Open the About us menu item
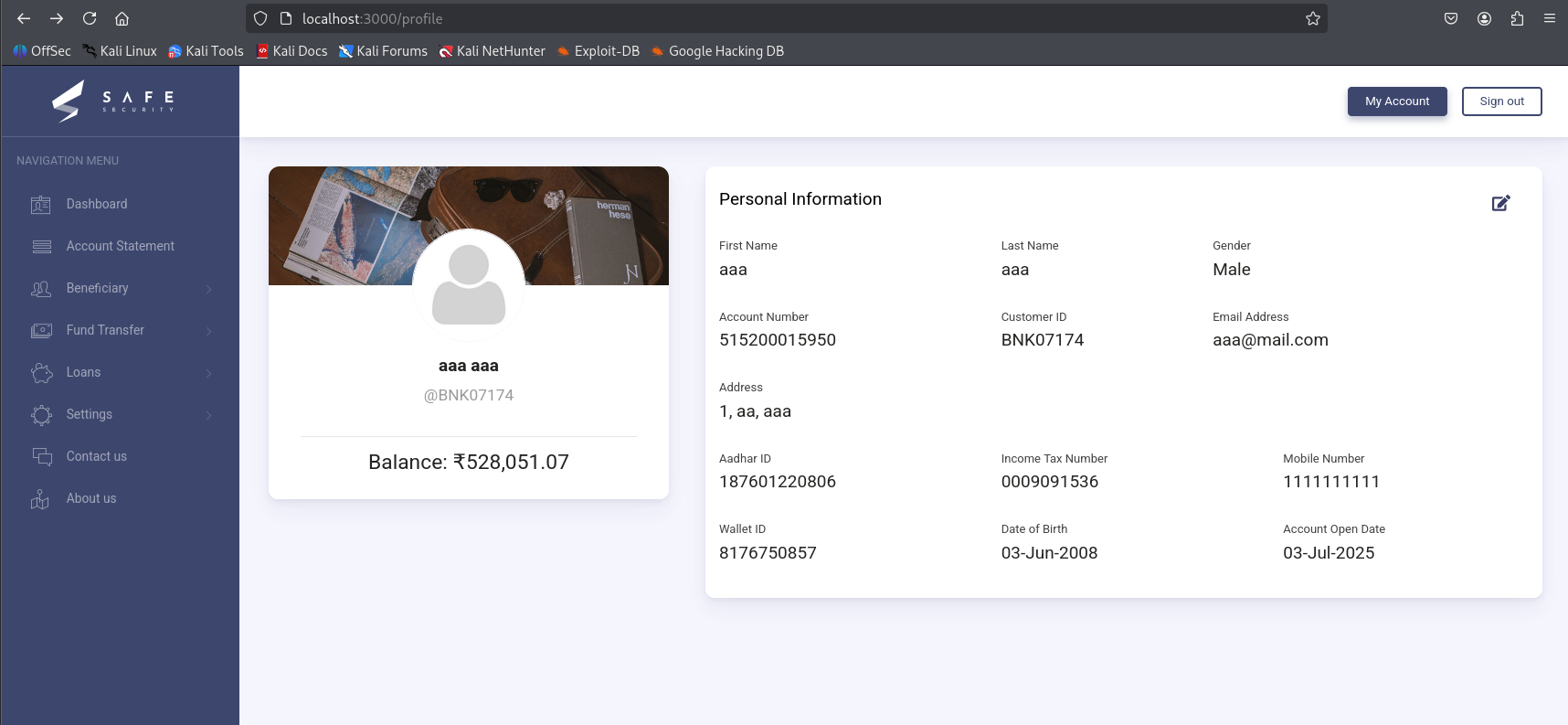Image resolution: width=1568 pixels, height=725 pixels. pyautogui.click(x=91, y=498)
